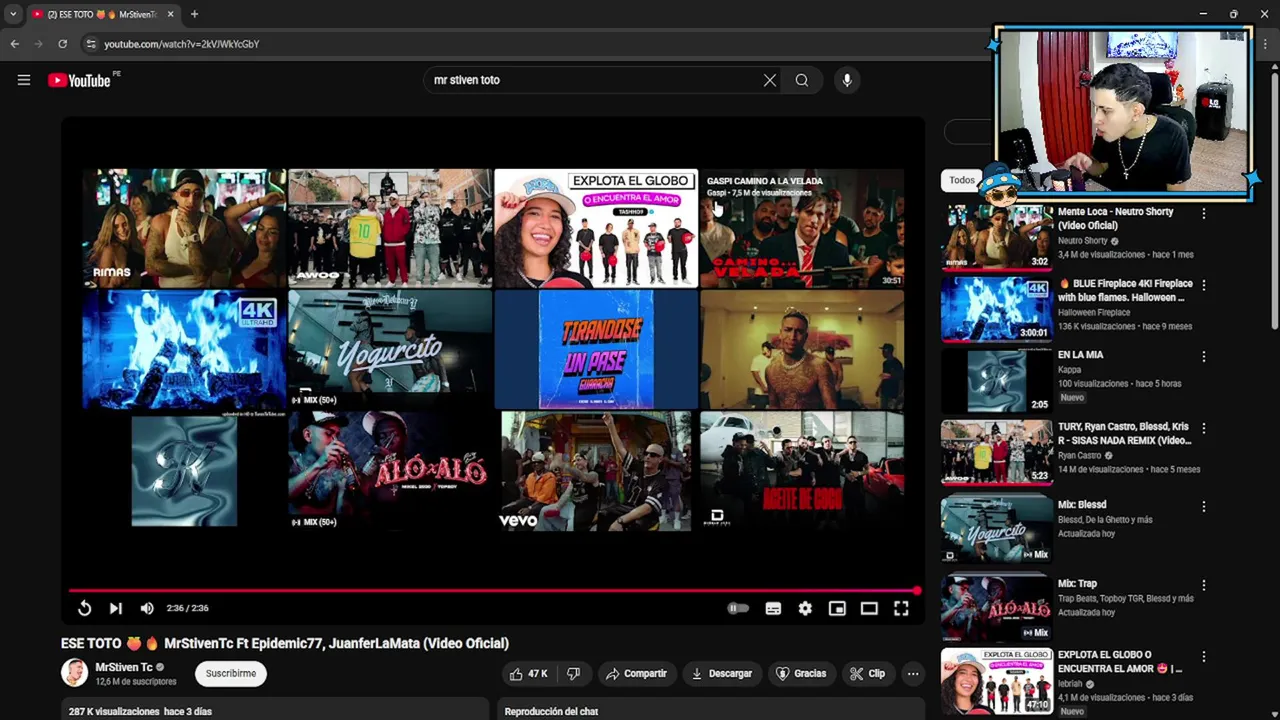Select ESE TOTO browser tab
Image resolution: width=1280 pixels, height=720 pixels.
pos(102,14)
